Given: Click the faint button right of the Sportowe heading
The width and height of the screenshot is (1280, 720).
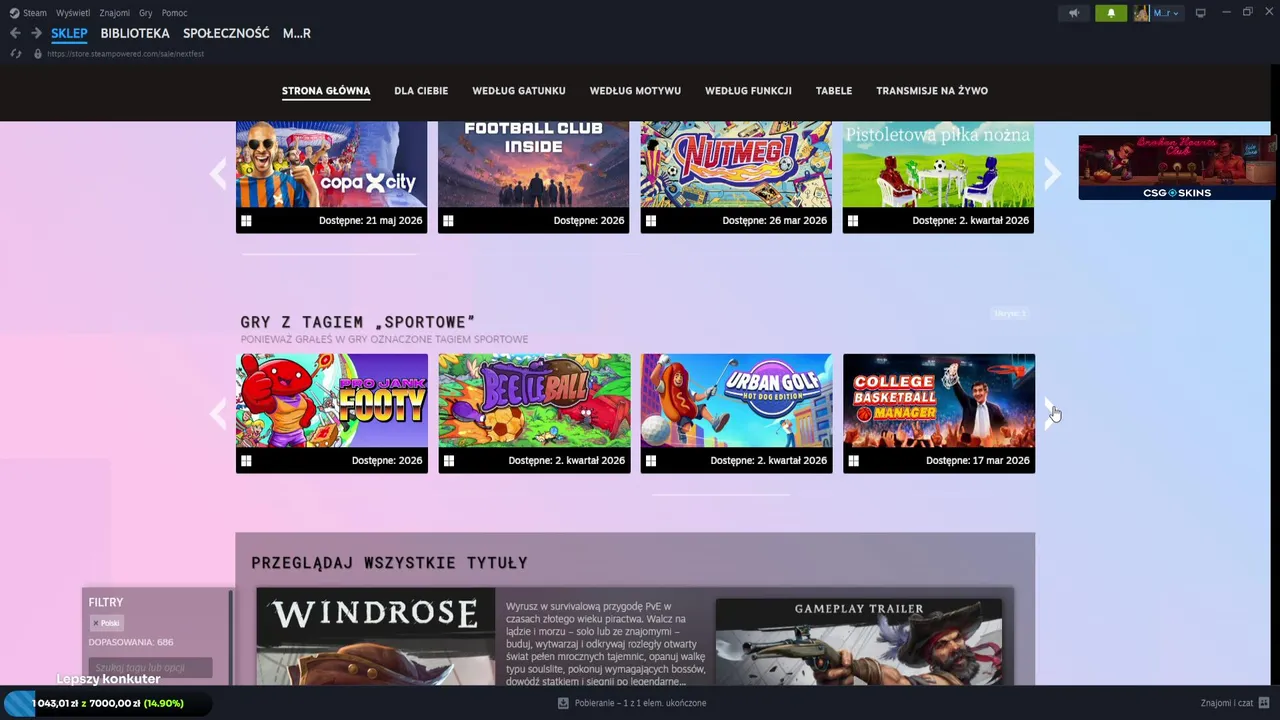Looking at the screenshot, I should [x=1010, y=313].
